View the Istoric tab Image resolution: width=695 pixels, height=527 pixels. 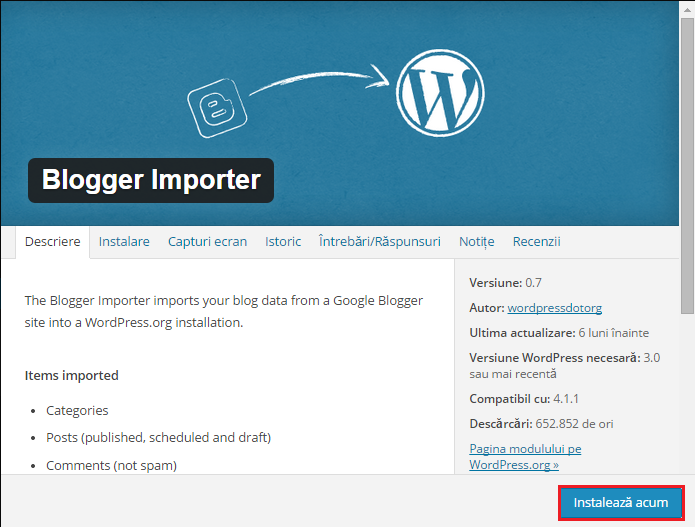point(283,242)
